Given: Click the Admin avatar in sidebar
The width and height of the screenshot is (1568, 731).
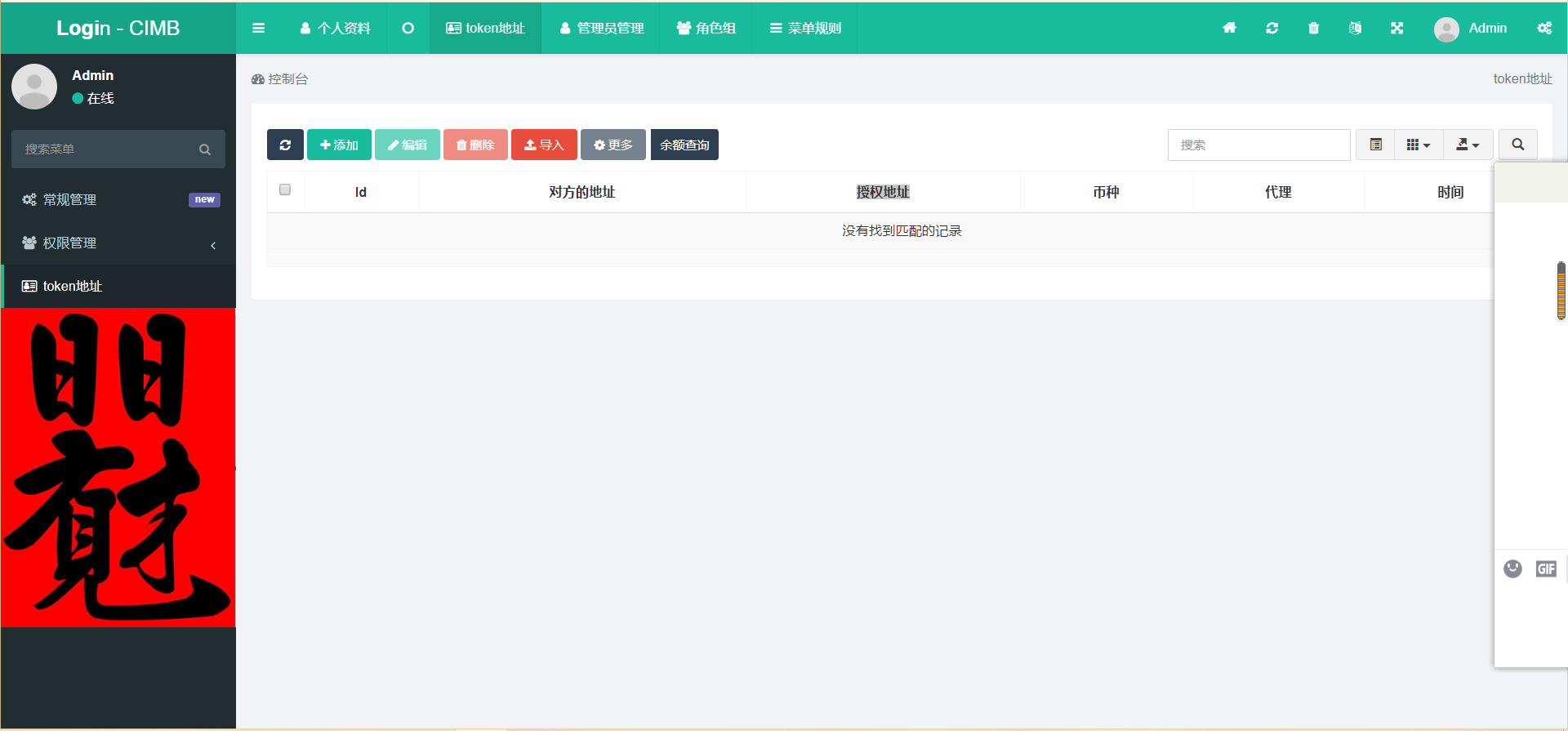Looking at the screenshot, I should (34, 87).
